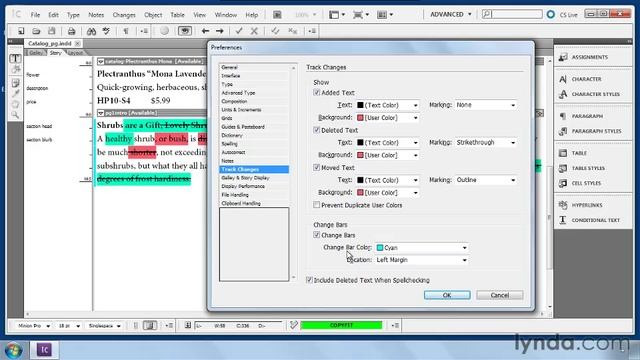Image resolution: width=640 pixels, height=360 pixels.
Task: Open the Minion Pro font dropdown
Action: [x=33, y=326]
